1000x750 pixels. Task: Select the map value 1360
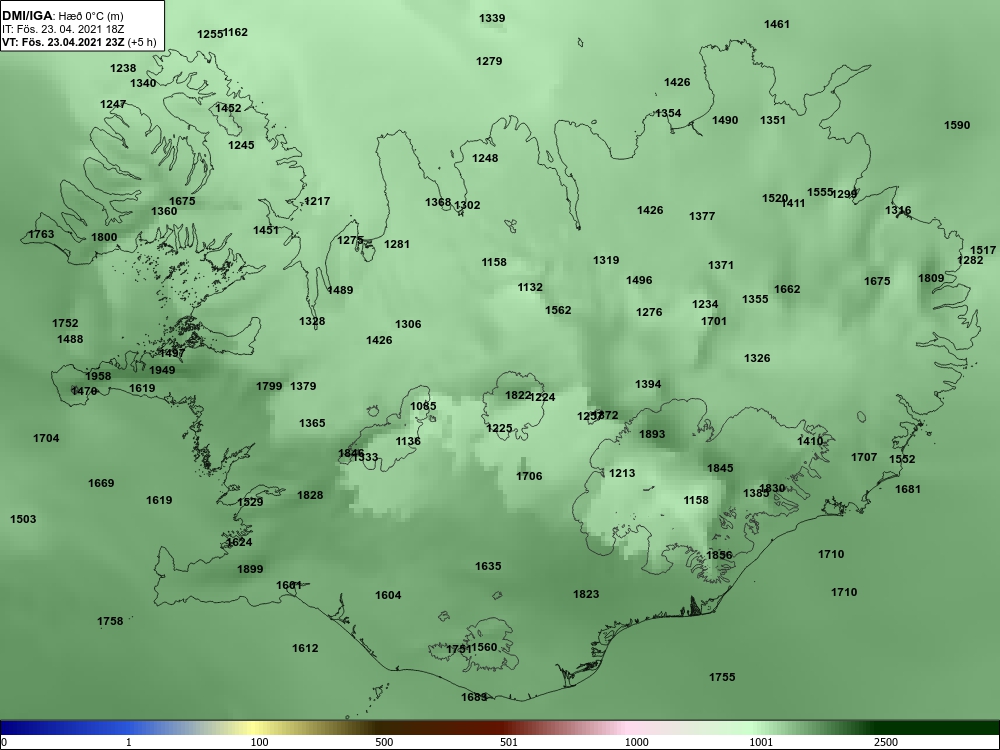[x=164, y=212]
